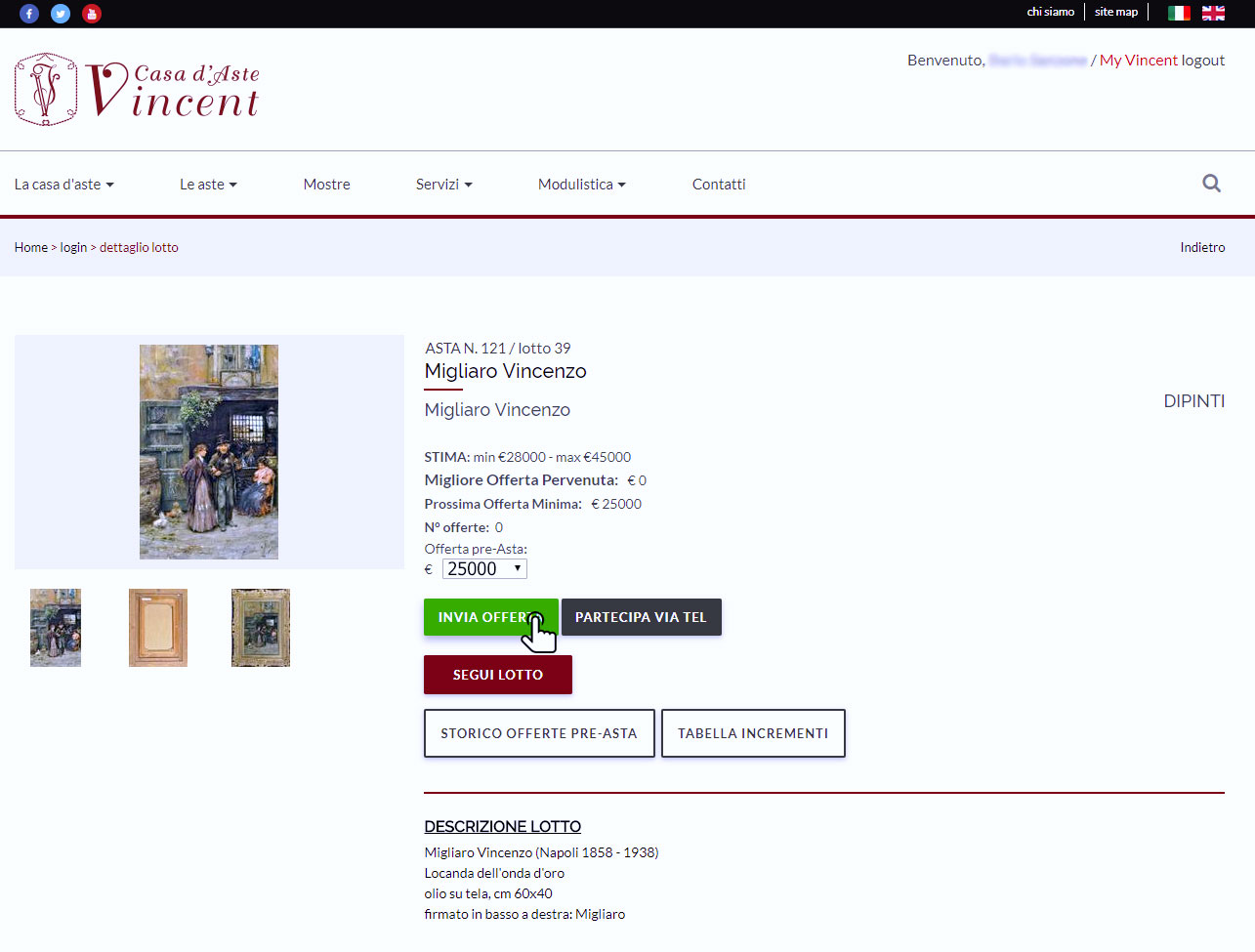This screenshot has height=952, width=1255.
Task: Select the canvas back thumbnail
Action: tap(158, 628)
